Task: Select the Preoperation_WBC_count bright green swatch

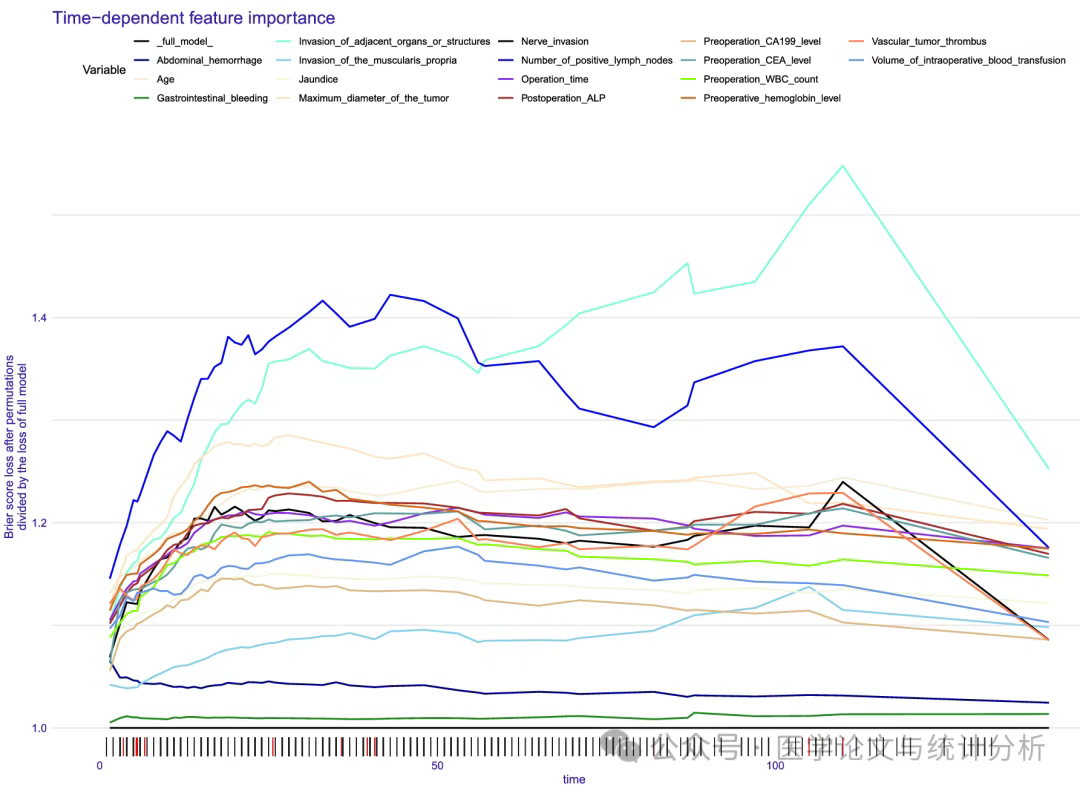Action: coord(688,79)
